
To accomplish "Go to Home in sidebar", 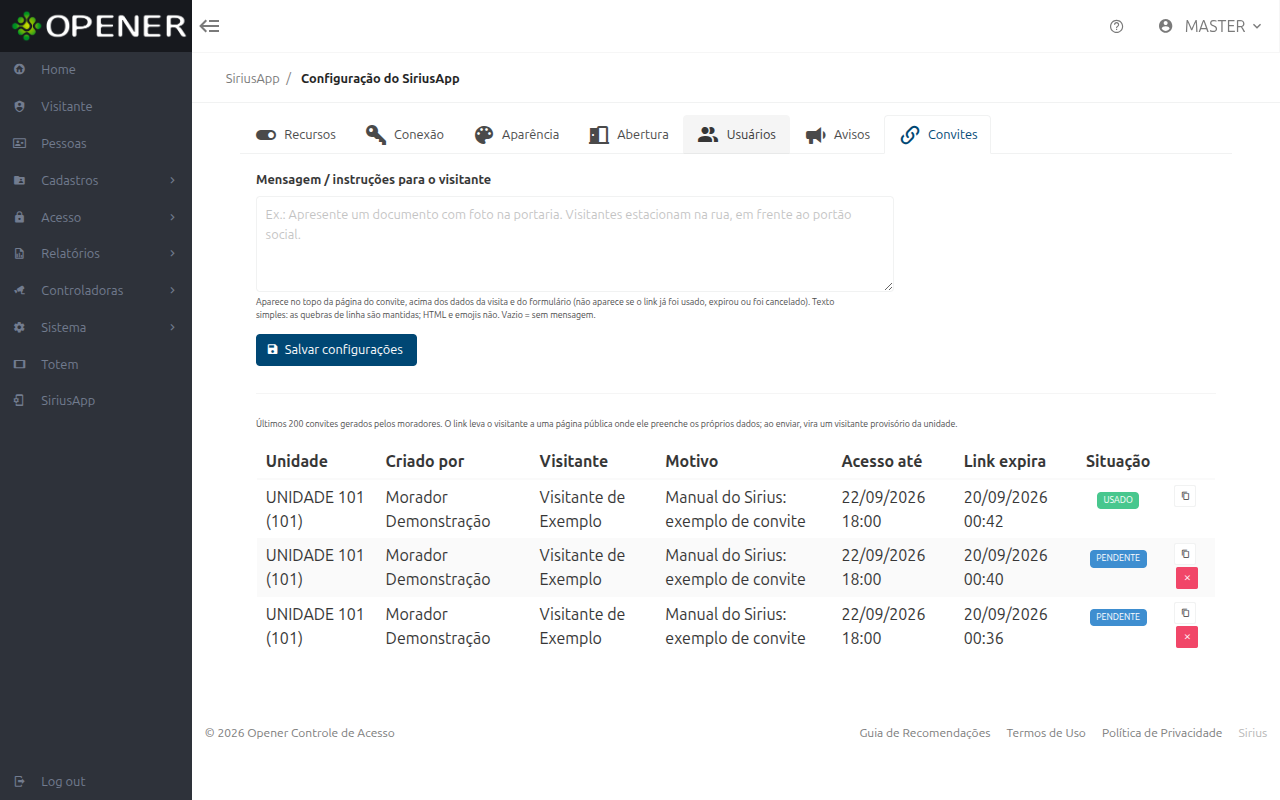I will point(96,69).
